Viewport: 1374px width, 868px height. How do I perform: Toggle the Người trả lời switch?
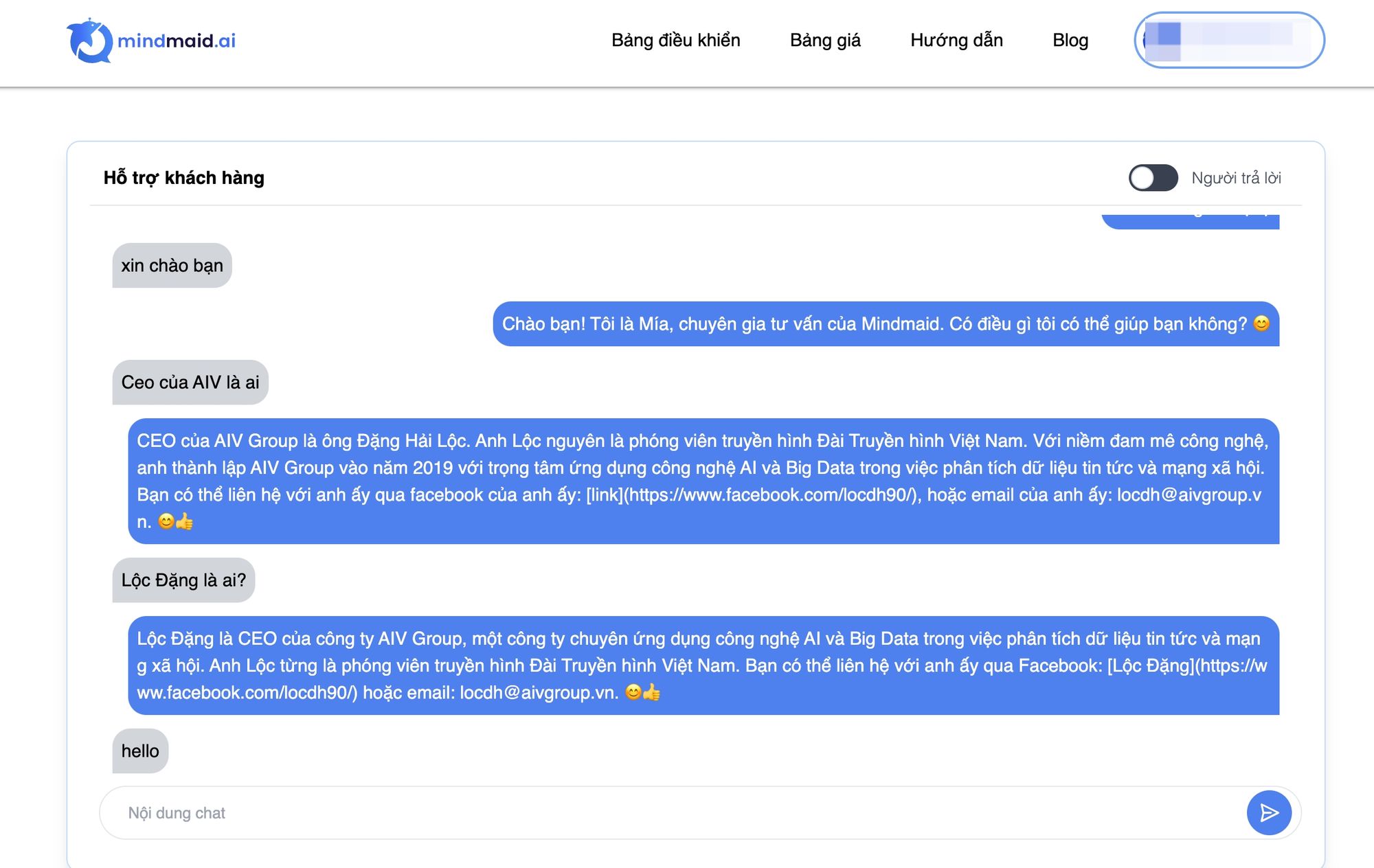(1153, 178)
